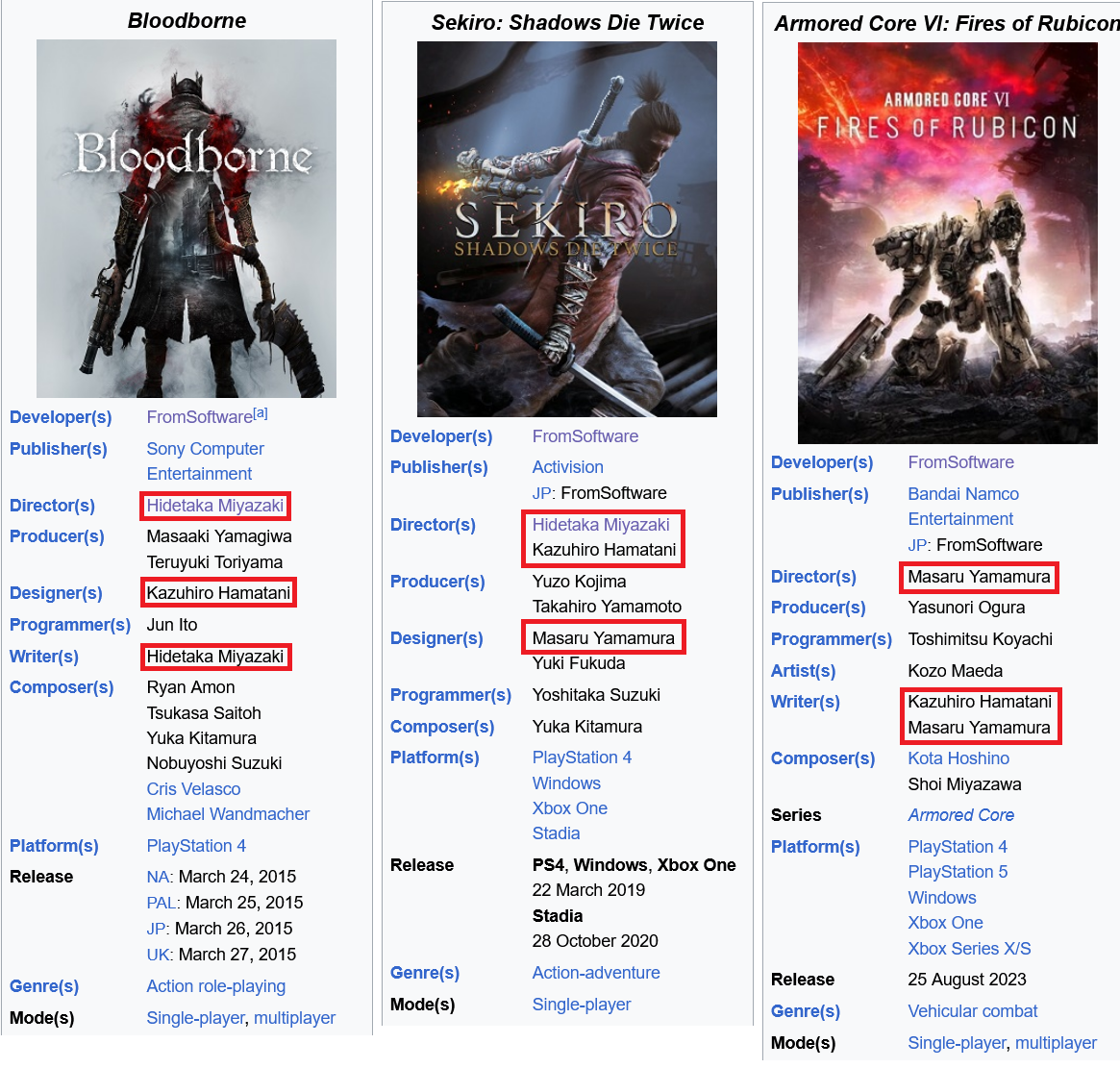The image size is (1120, 1068).
Task: Open Michael Wandmacher composer link
Action: coord(228,814)
